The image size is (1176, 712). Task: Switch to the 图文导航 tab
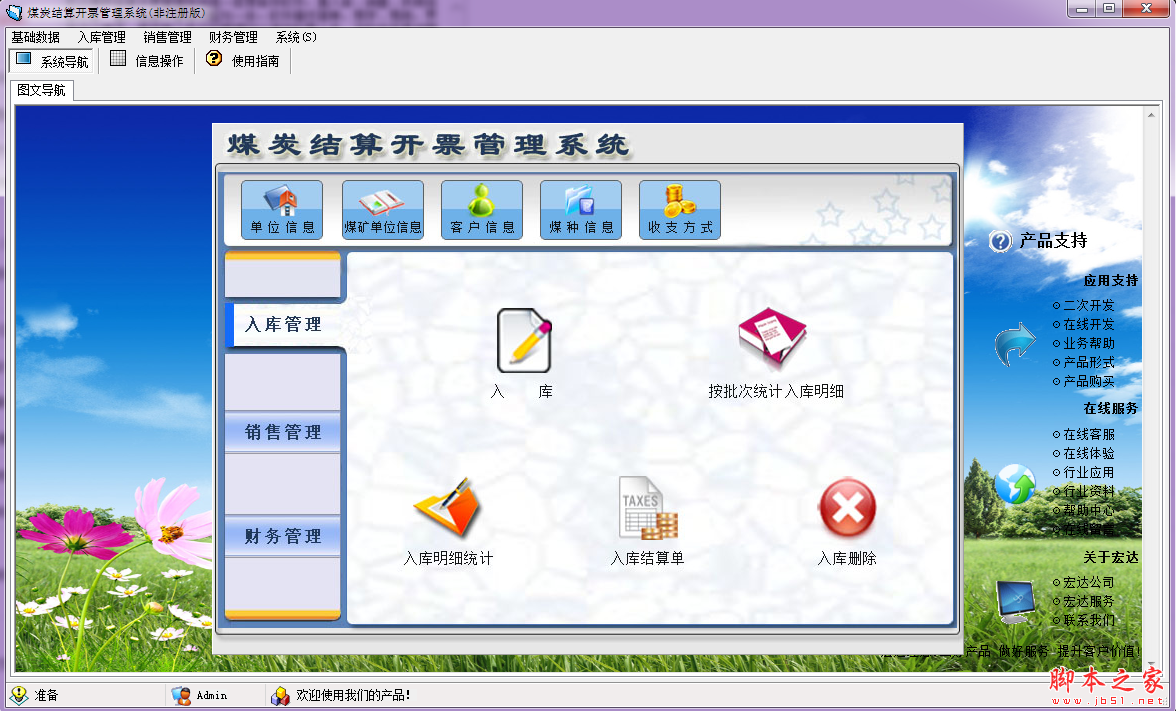point(42,90)
